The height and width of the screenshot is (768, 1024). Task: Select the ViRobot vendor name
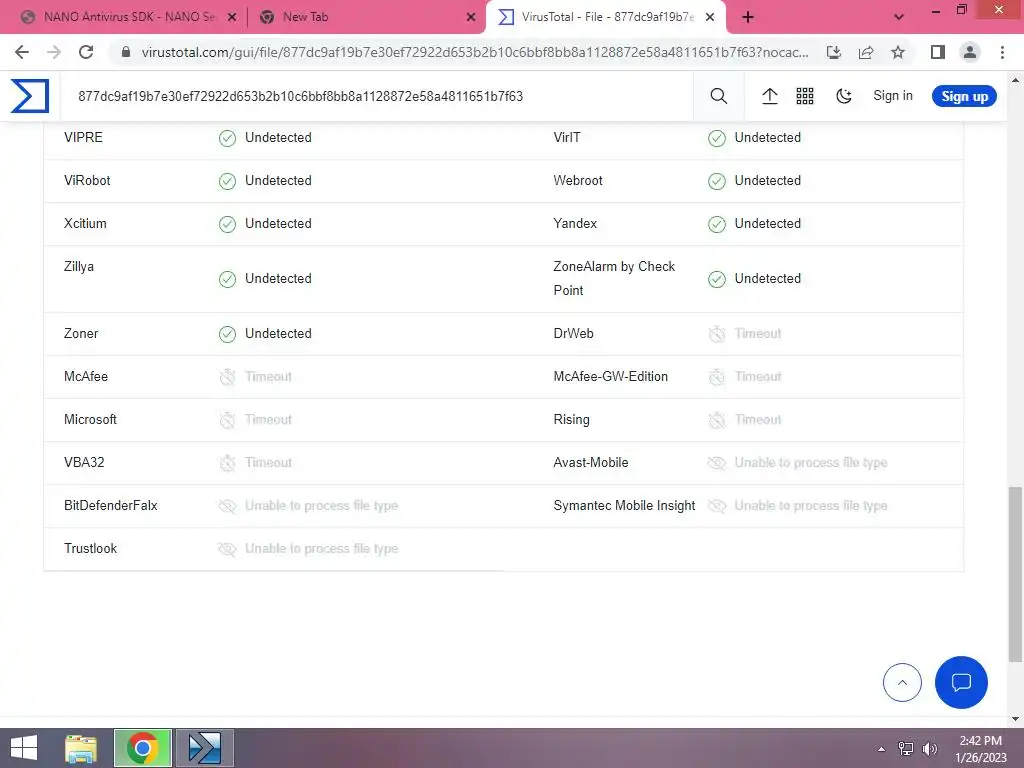(87, 180)
